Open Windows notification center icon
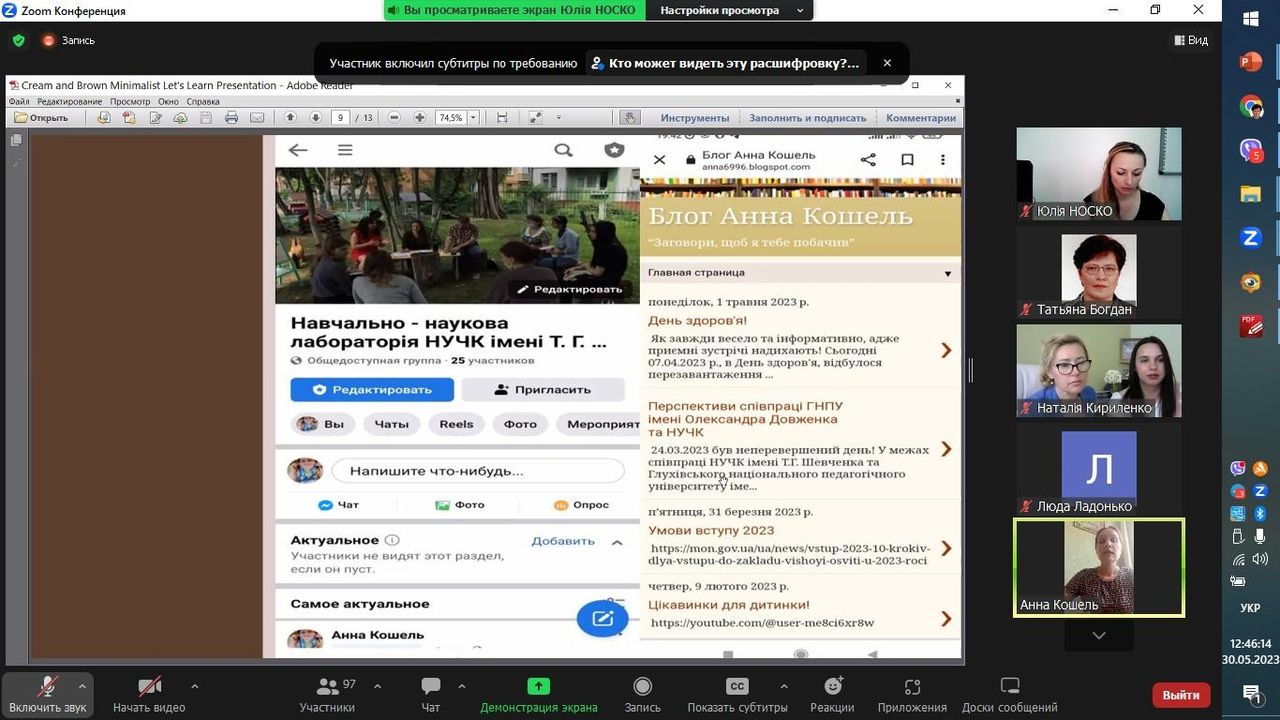1280x720 pixels. [x=1251, y=694]
